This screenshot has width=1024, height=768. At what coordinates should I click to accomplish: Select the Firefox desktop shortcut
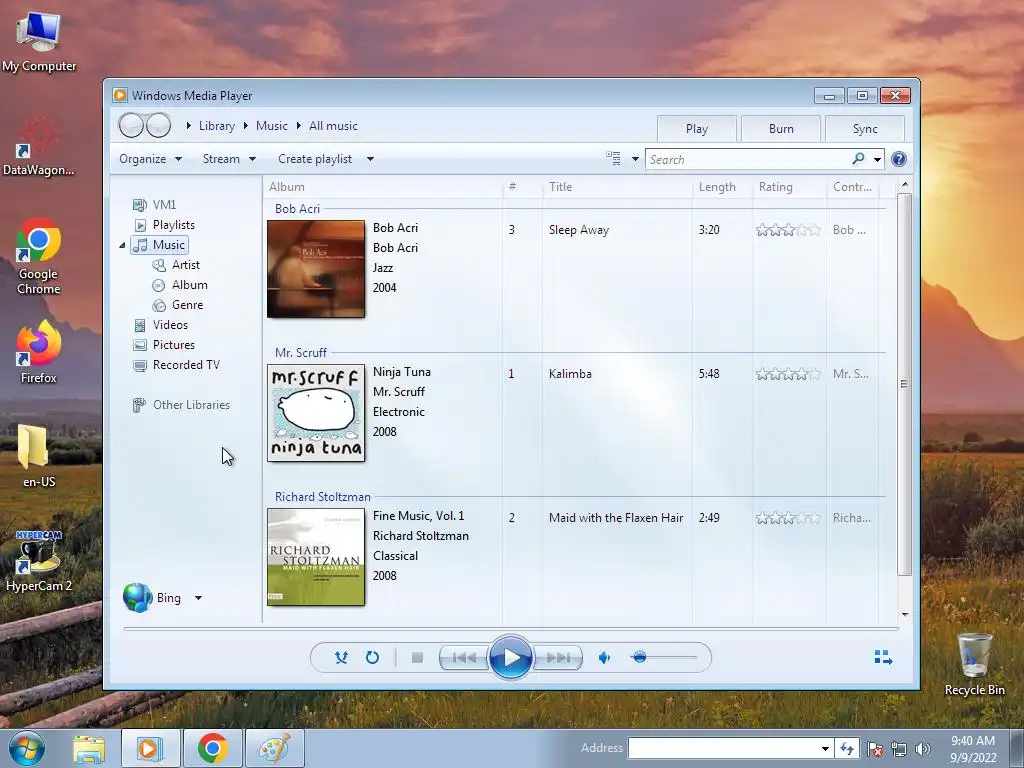[39, 351]
